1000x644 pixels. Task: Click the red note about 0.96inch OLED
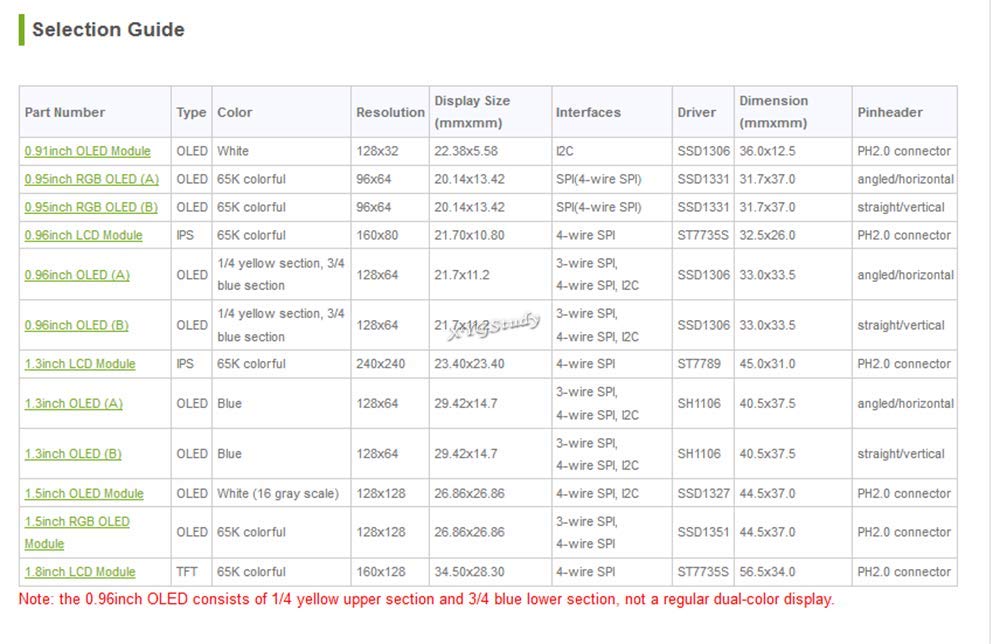click(426, 599)
